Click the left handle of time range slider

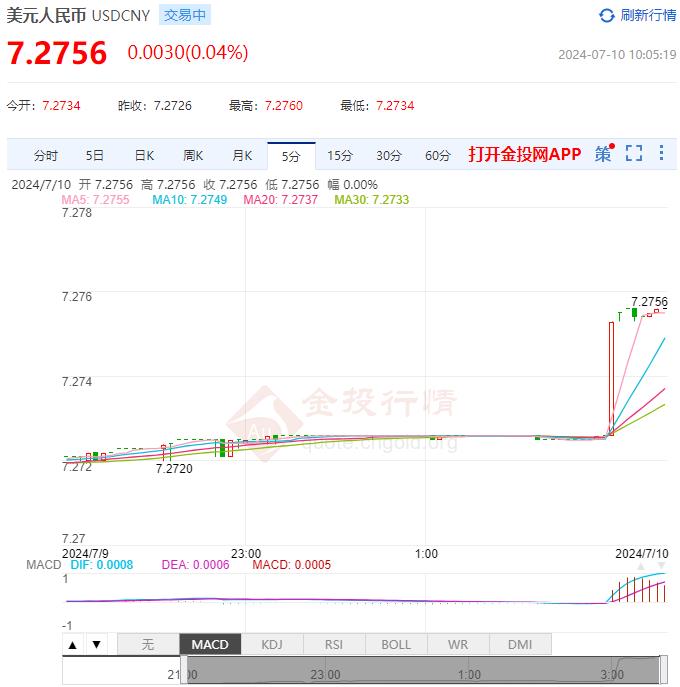pyautogui.click(x=182, y=671)
